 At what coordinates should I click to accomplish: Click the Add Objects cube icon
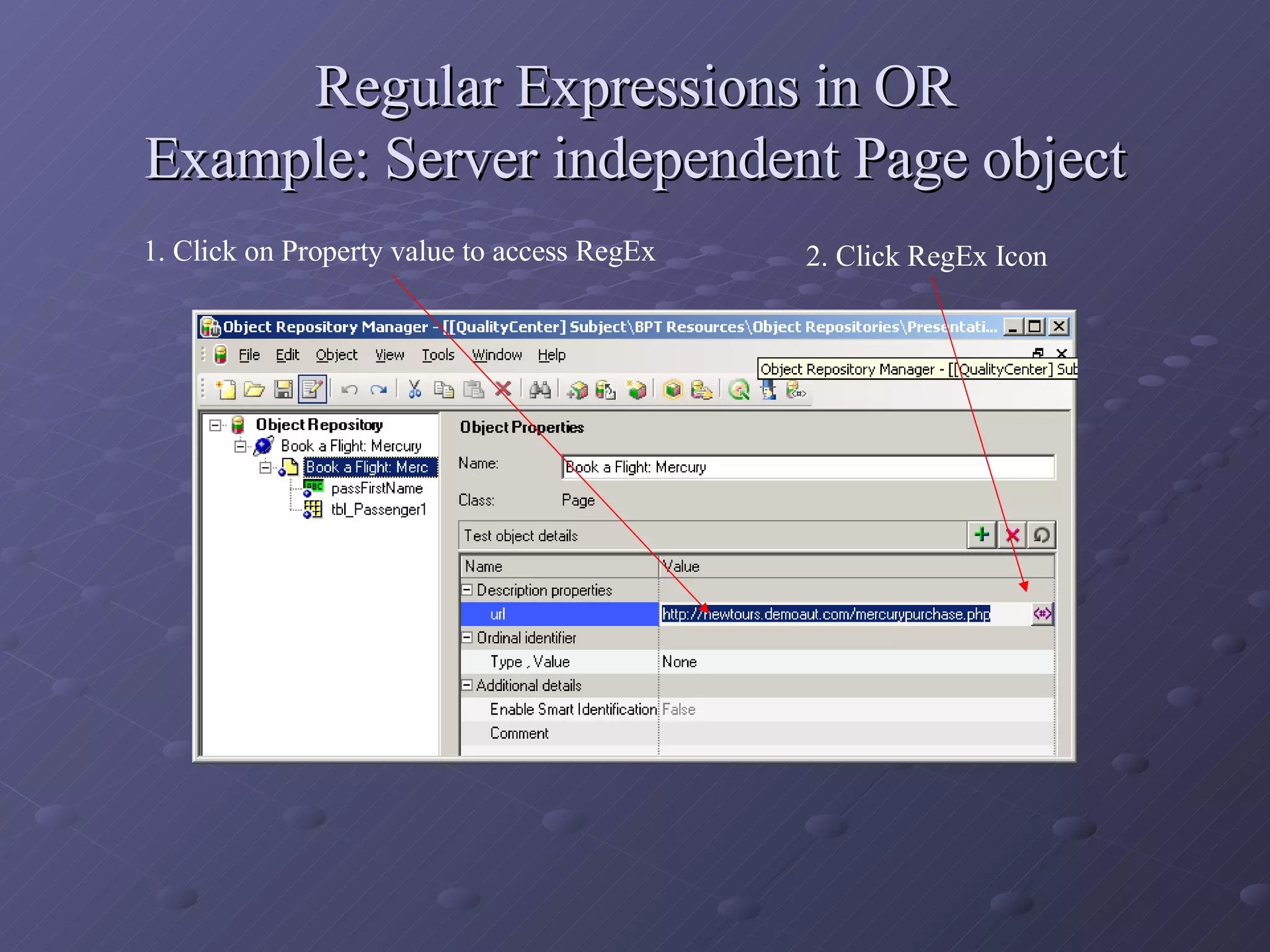click(577, 390)
